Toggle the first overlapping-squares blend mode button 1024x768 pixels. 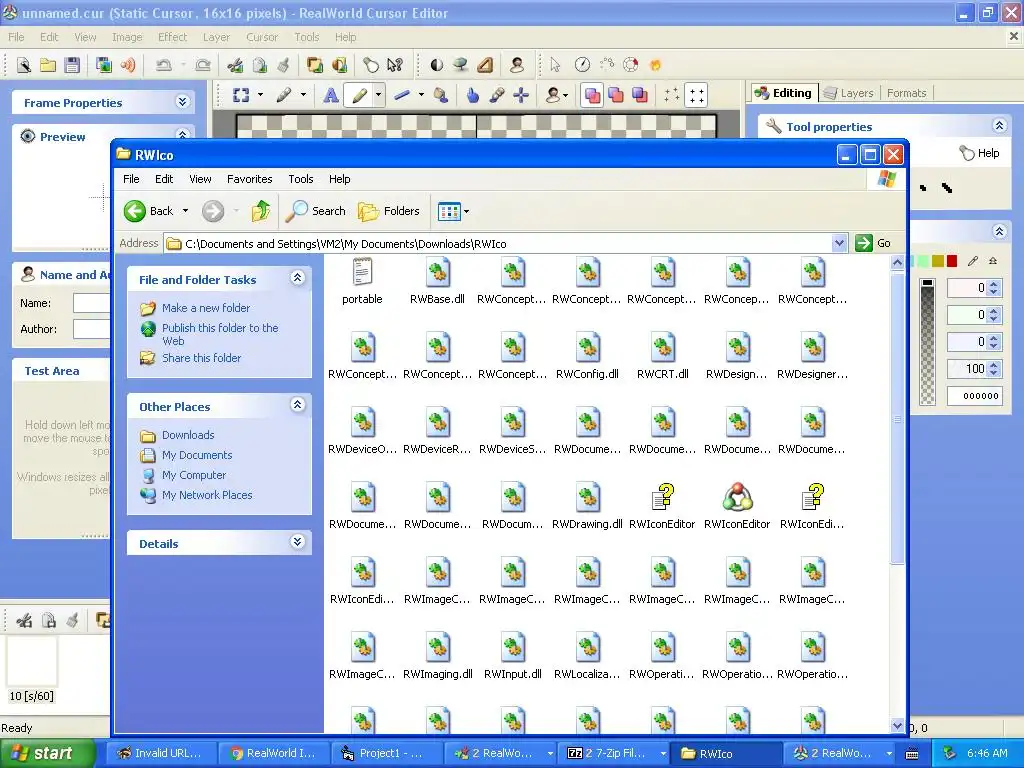[592, 95]
